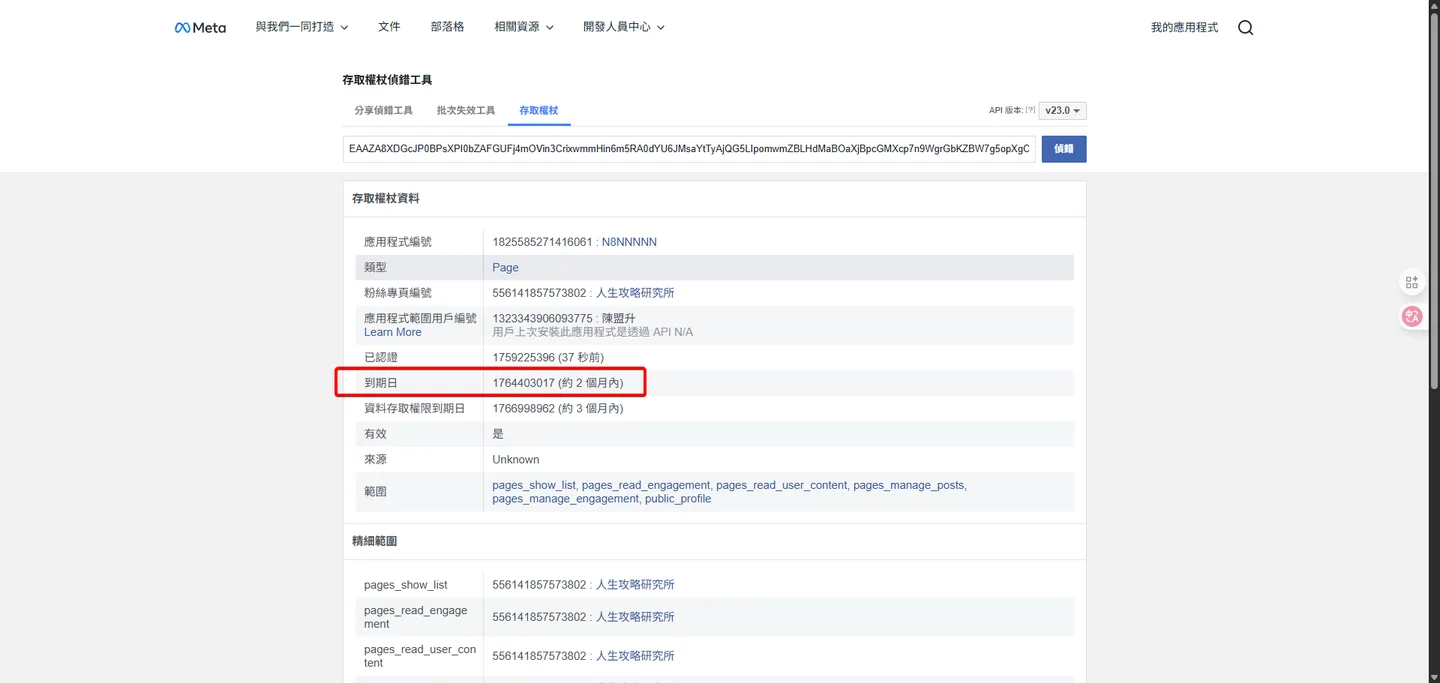This screenshot has width=1440, height=683.
Task: Open the search magnifier icon
Action: coord(1245,28)
